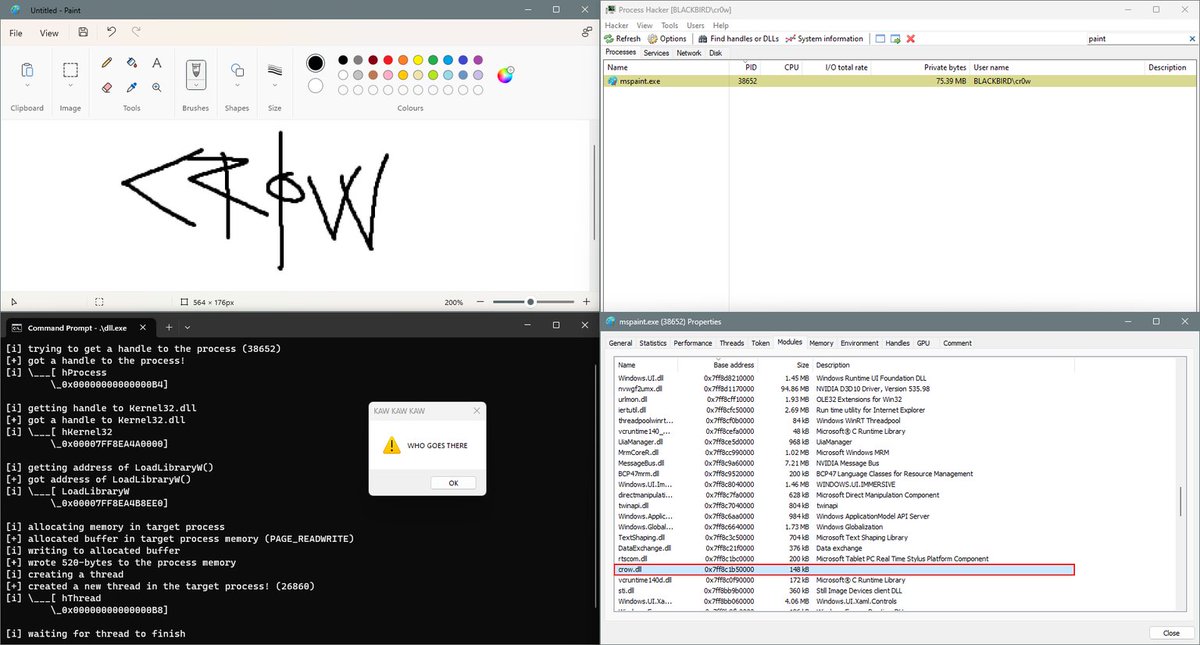Open the Handles tab in mspaint.exe Properties
This screenshot has height=645, width=1200.
(897, 343)
